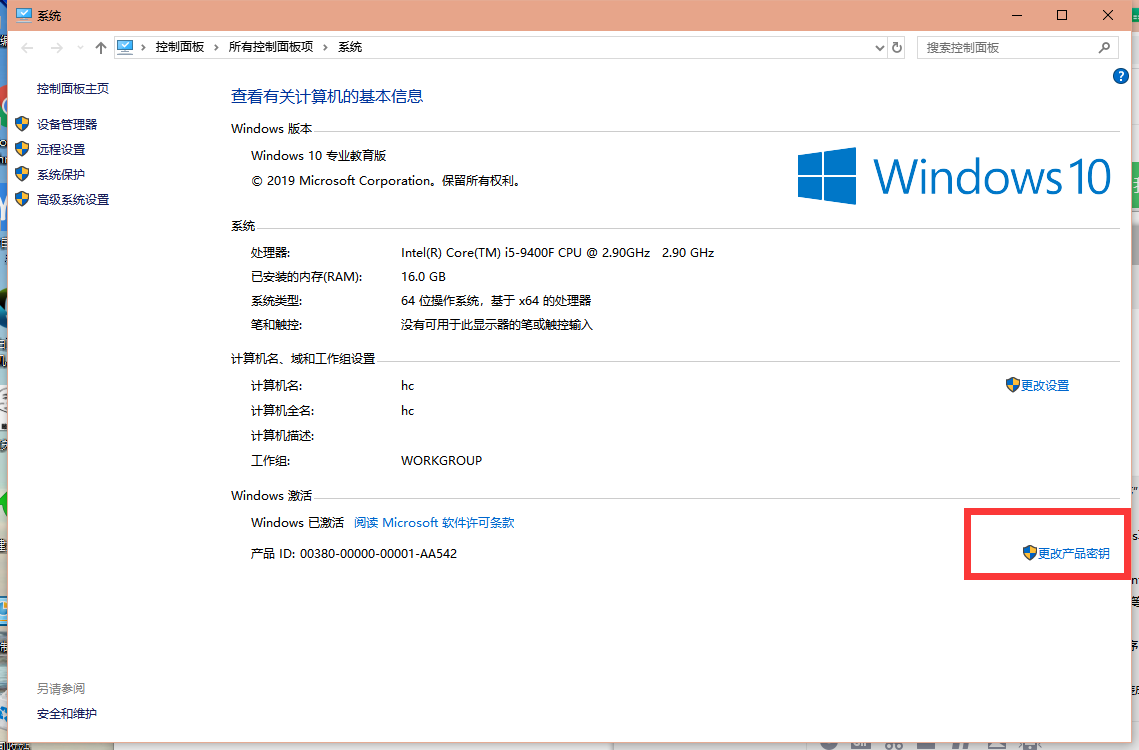Open the recent pages chevron beside navigation arrows
The width and height of the screenshot is (1139, 750).
tap(79, 46)
